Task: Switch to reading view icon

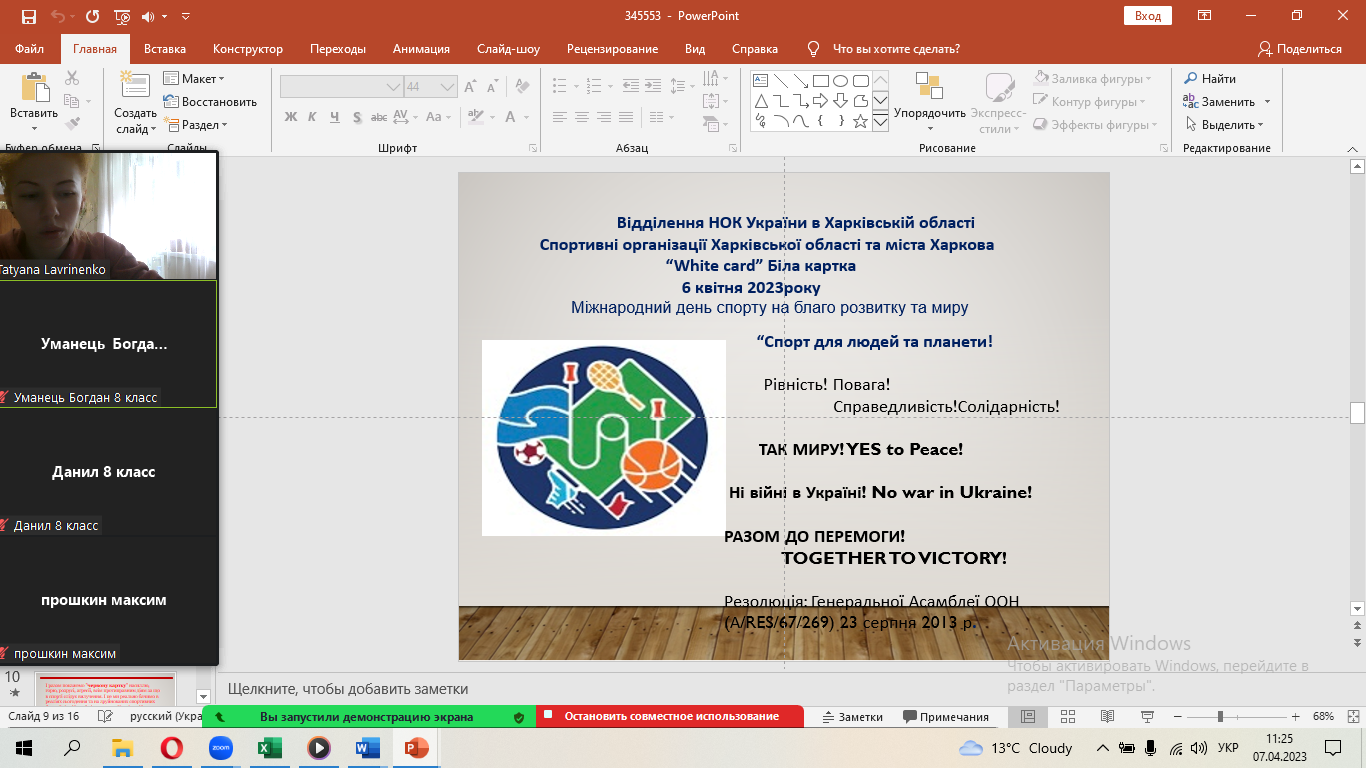Action: [1106, 717]
